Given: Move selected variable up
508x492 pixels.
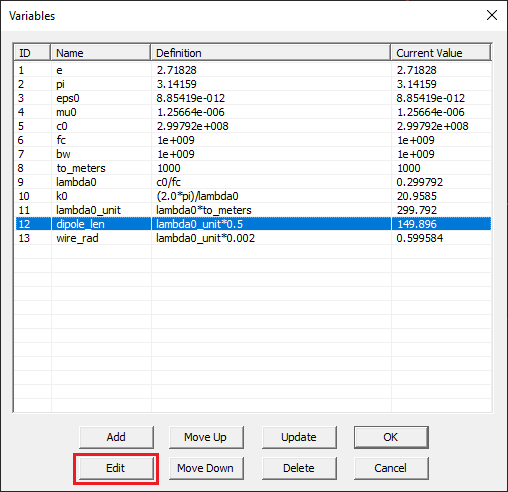Looking at the screenshot, I should pyautogui.click(x=206, y=437).
